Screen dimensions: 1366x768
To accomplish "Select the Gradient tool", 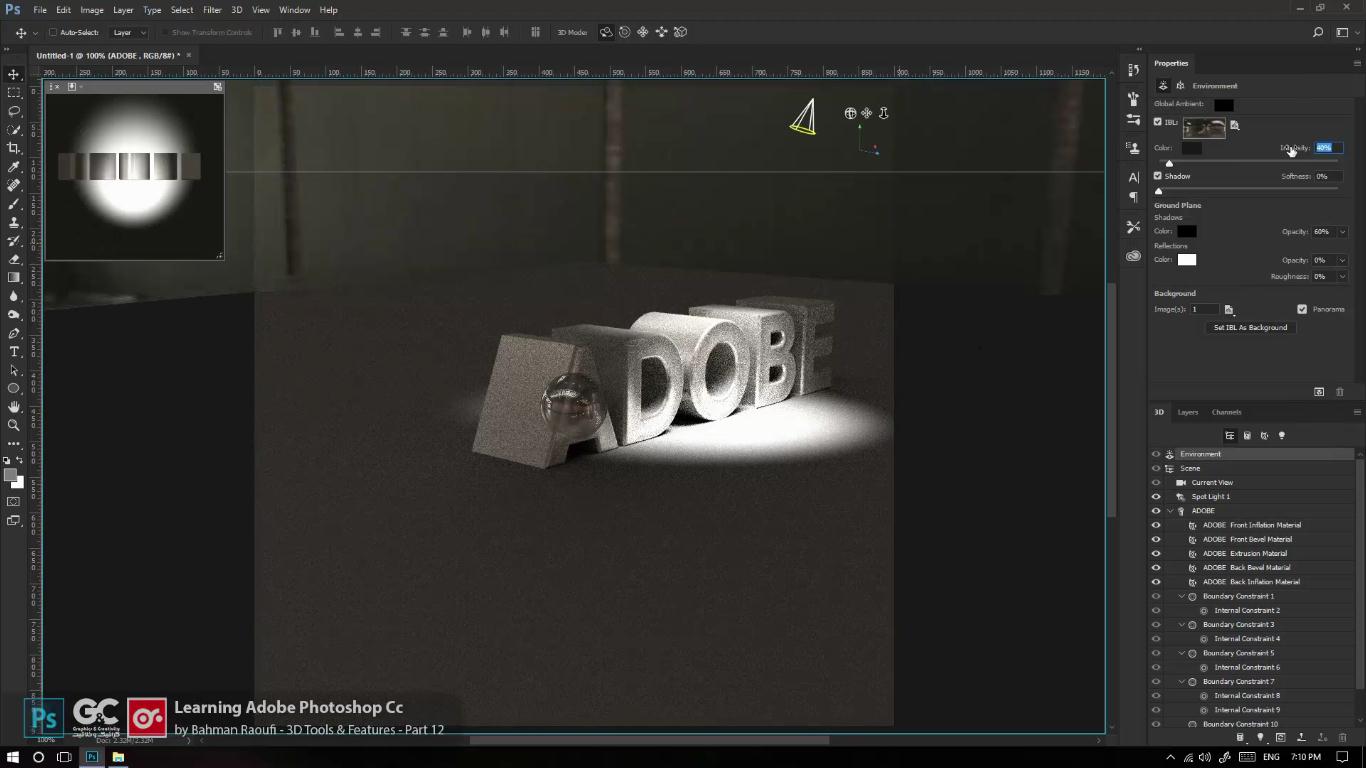I will 14,277.
